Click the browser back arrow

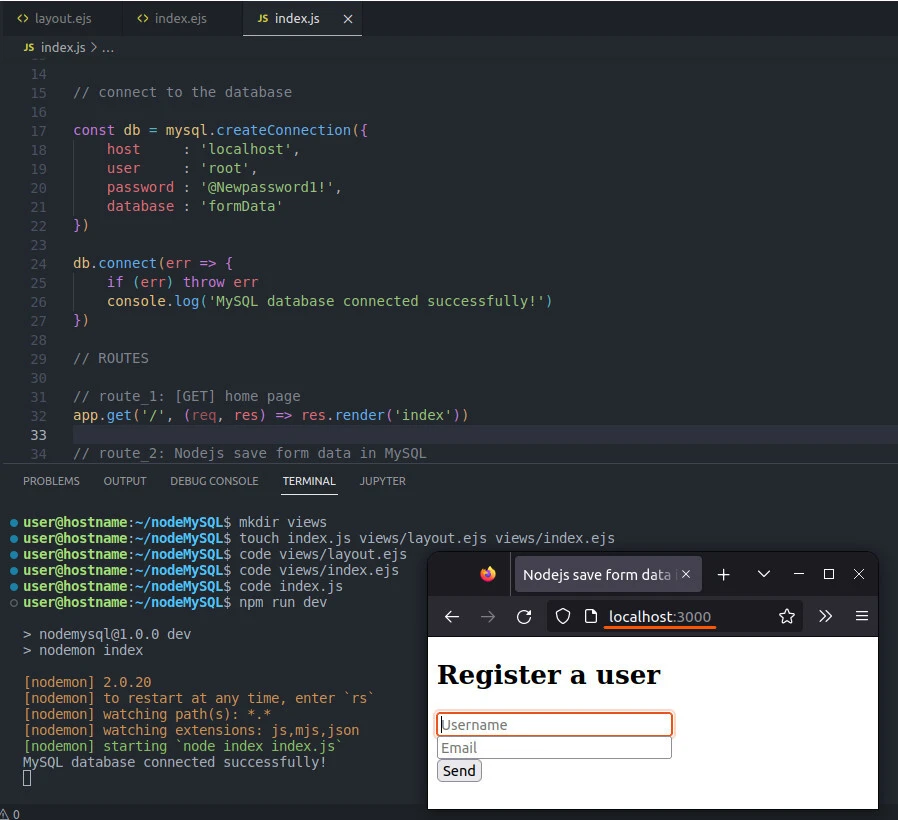pos(452,616)
